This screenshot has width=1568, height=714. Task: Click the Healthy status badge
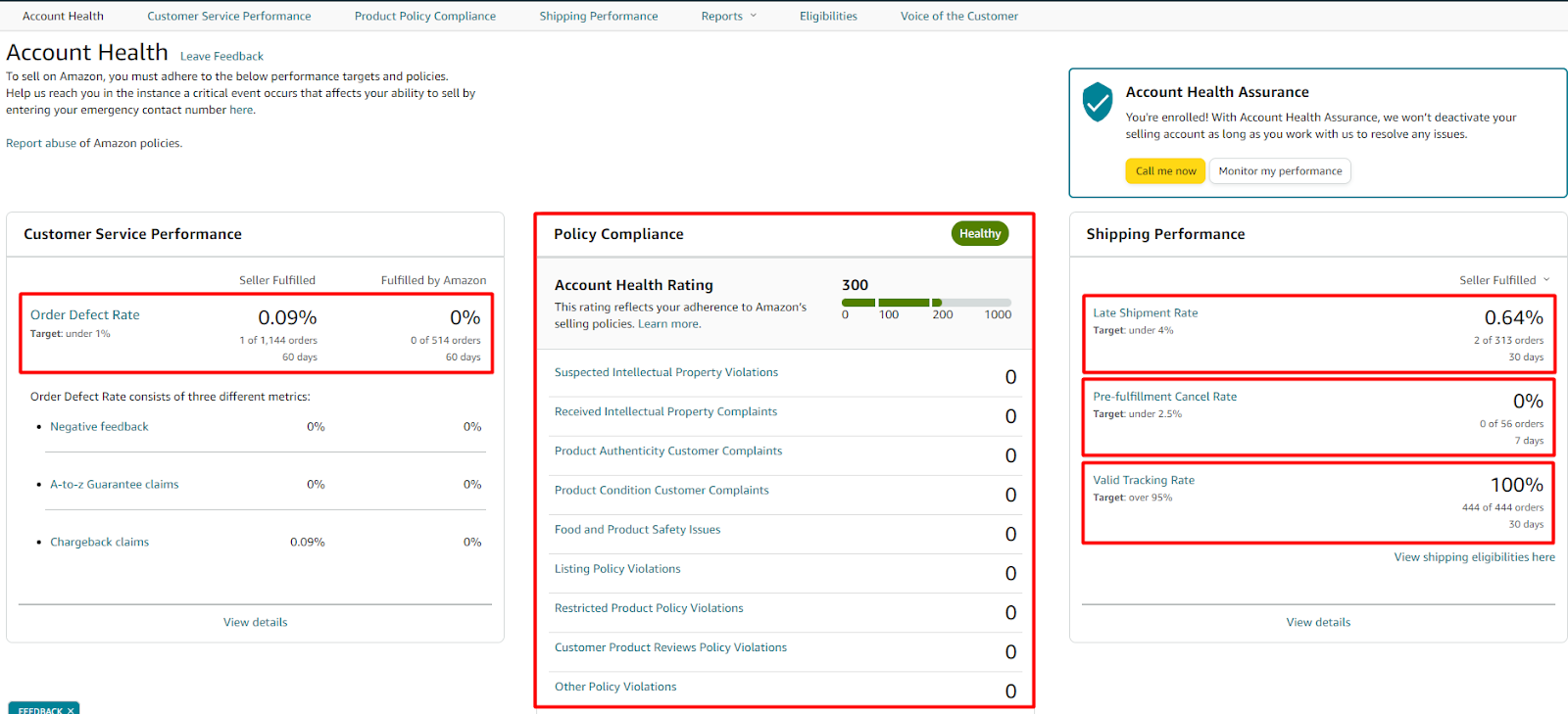coord(980,234)
